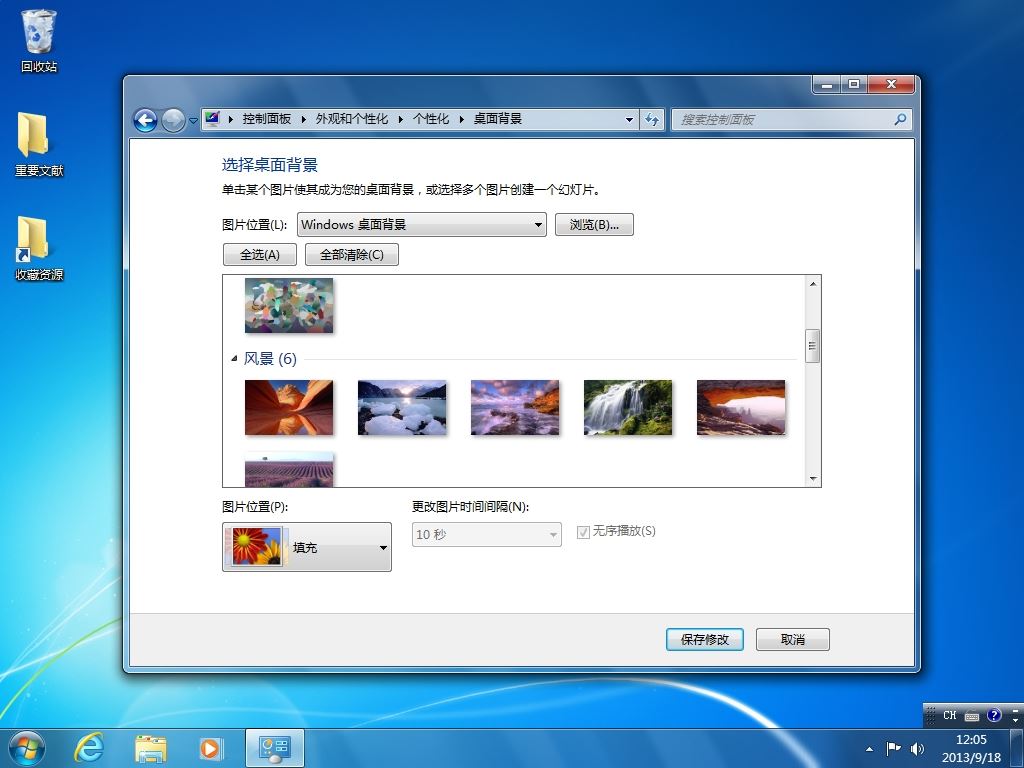Expand breadcrumb arrow after 个性化
The height and width of the screenshot is (768, 1024).
461,120
